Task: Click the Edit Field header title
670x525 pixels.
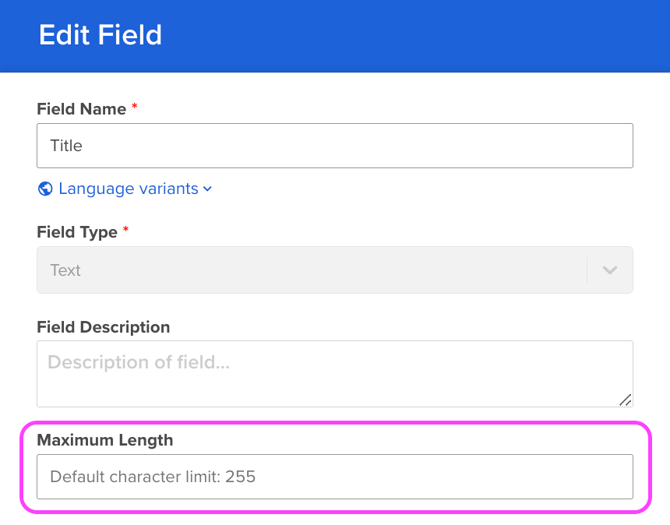Action: (100, 35)
